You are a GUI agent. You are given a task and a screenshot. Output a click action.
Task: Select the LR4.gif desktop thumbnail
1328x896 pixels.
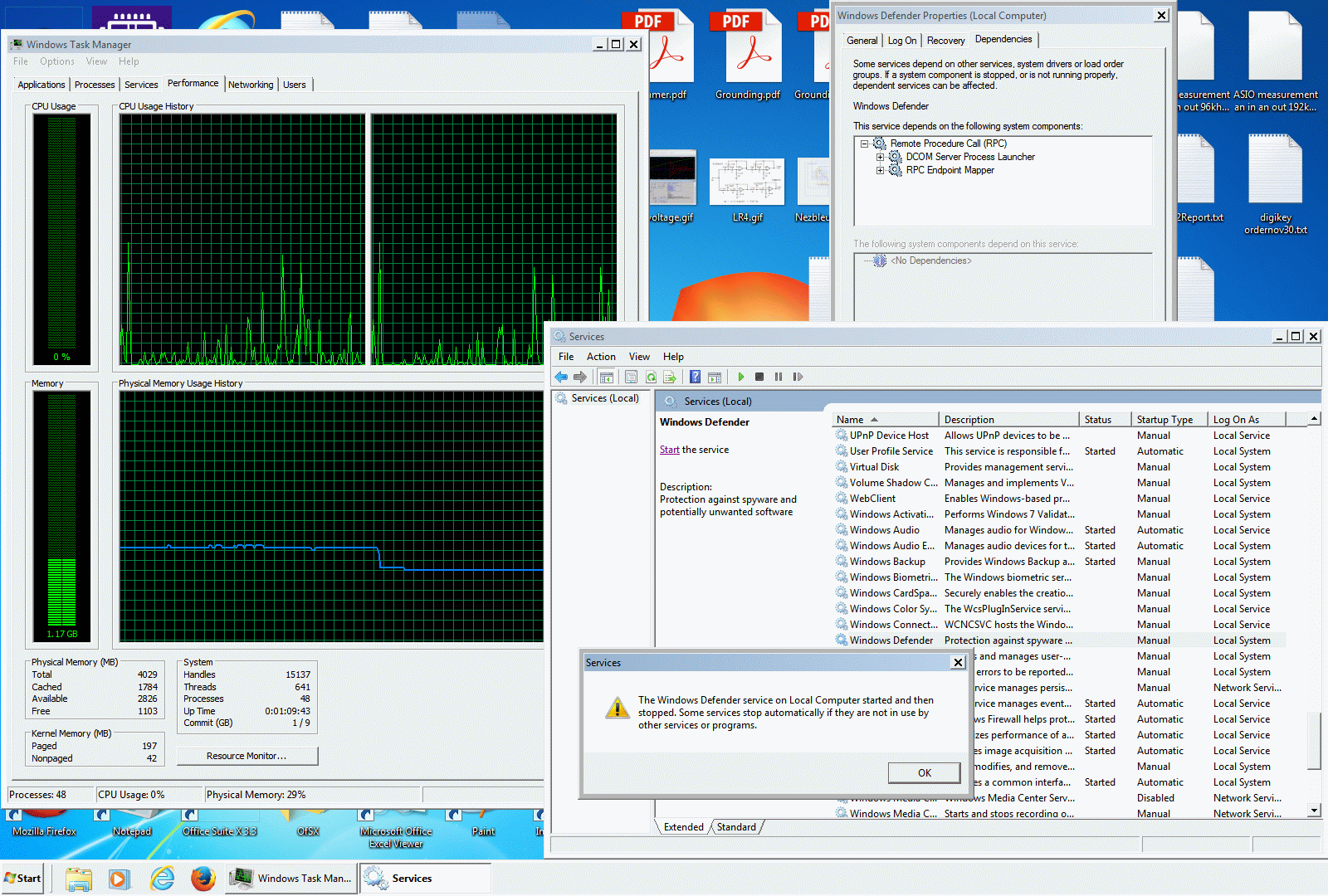(x=747, y=191)
